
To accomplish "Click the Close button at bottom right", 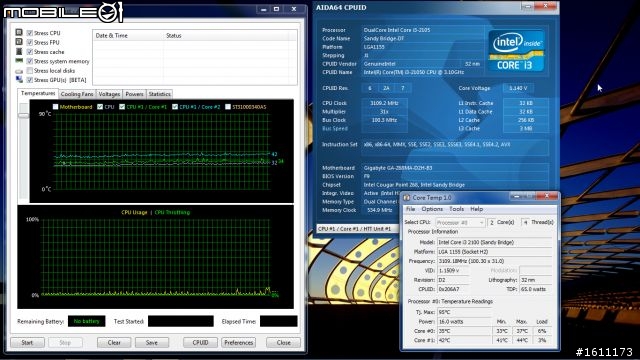I will point(283,342).
